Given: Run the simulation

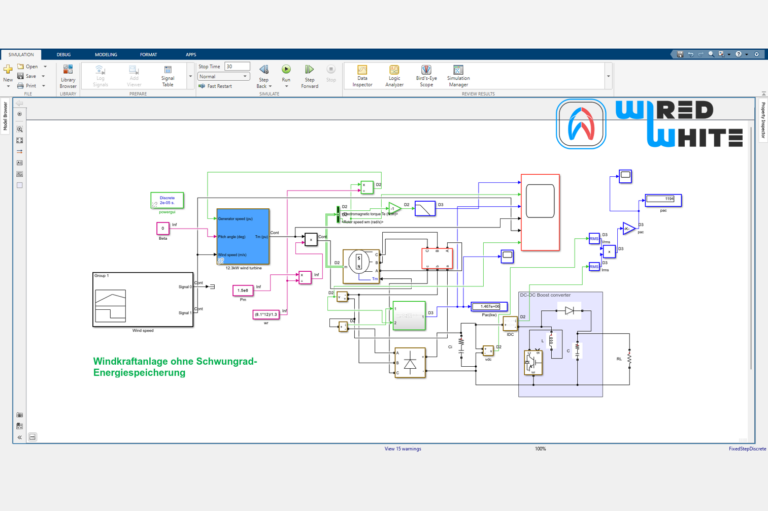Looking at the screenshot, I should click(286, 70).
